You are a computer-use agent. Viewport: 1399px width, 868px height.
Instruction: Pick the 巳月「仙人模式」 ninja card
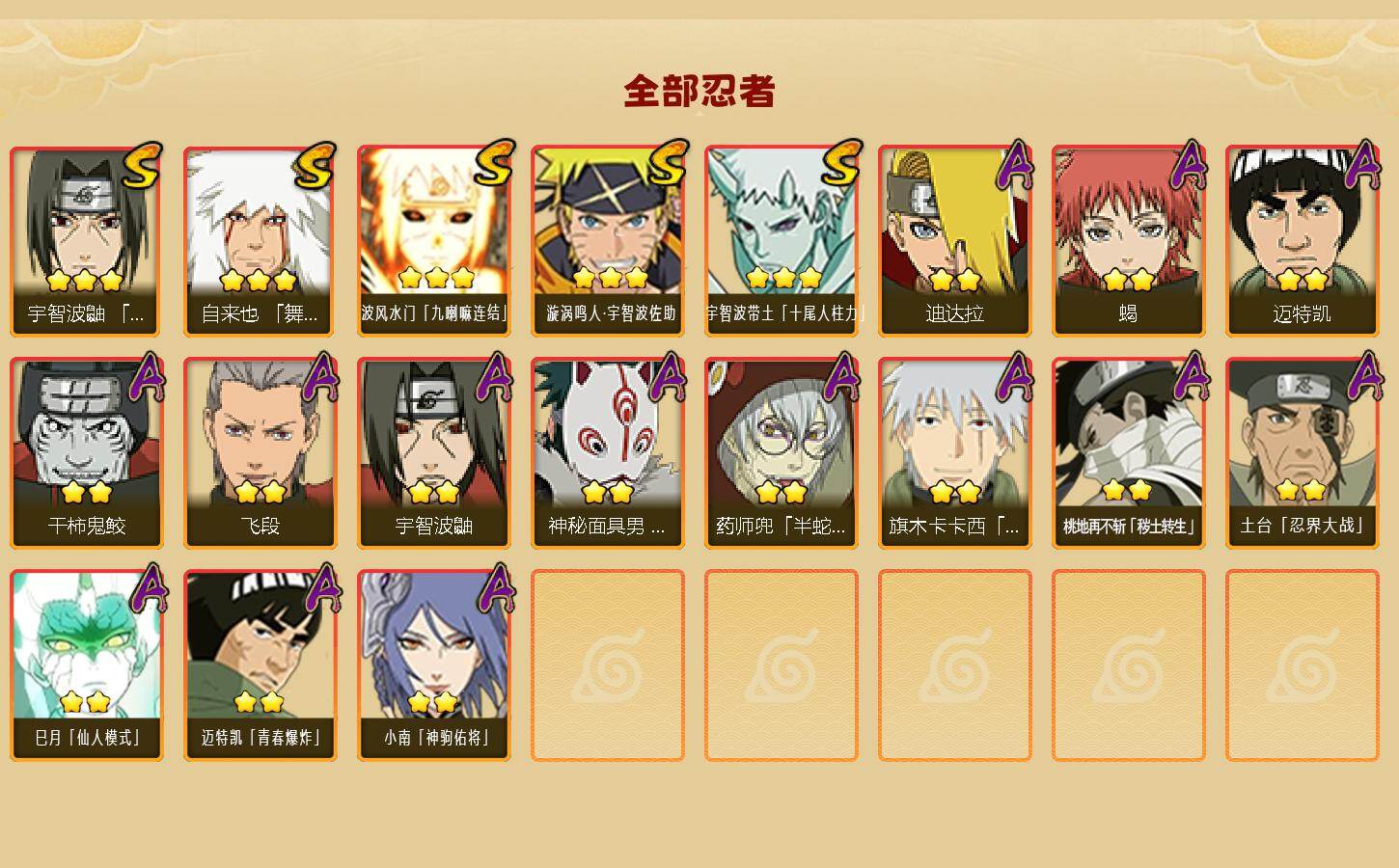[x=86, y=665]
